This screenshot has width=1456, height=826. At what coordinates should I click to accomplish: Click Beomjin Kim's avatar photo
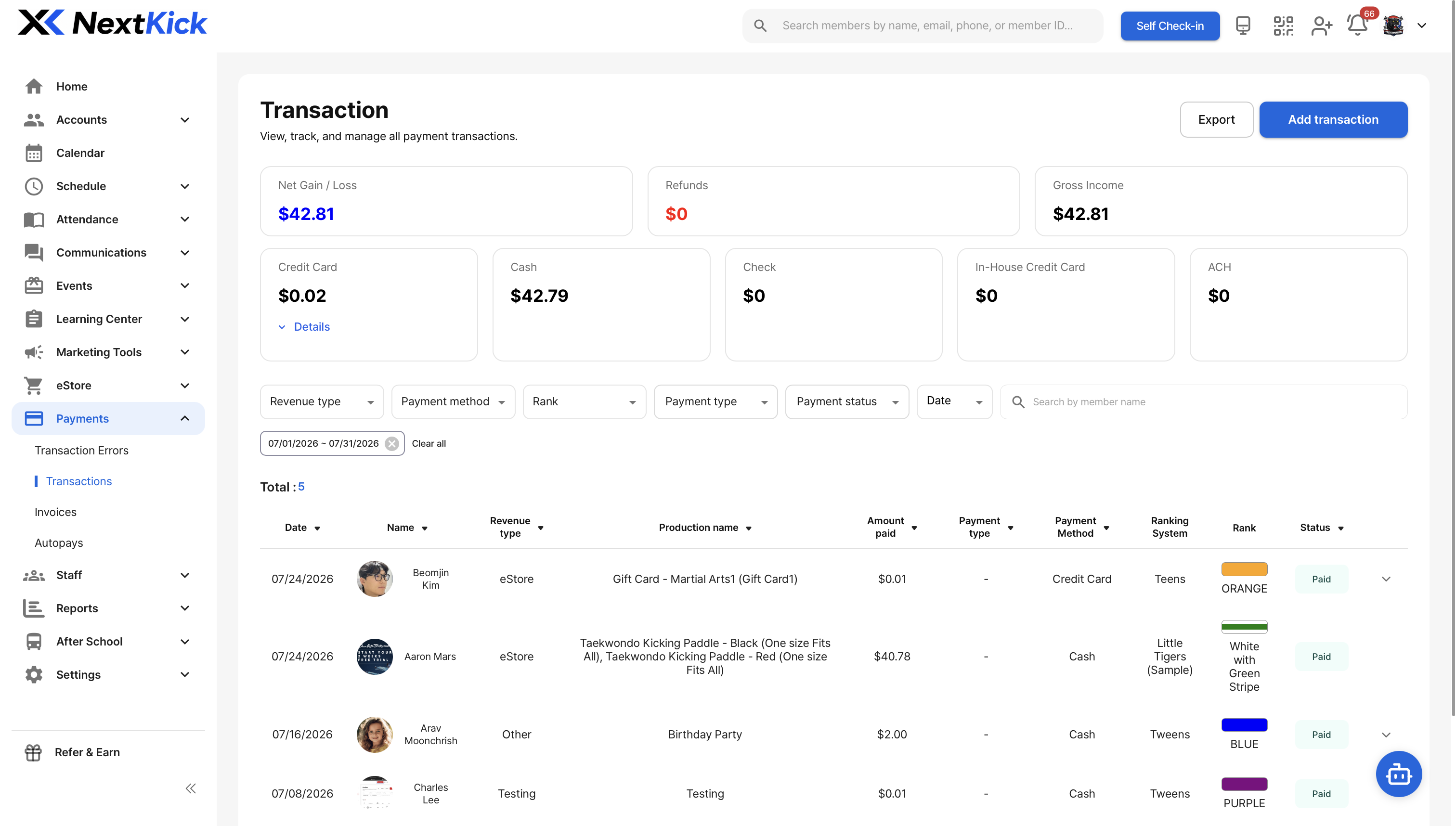point(375,579)
